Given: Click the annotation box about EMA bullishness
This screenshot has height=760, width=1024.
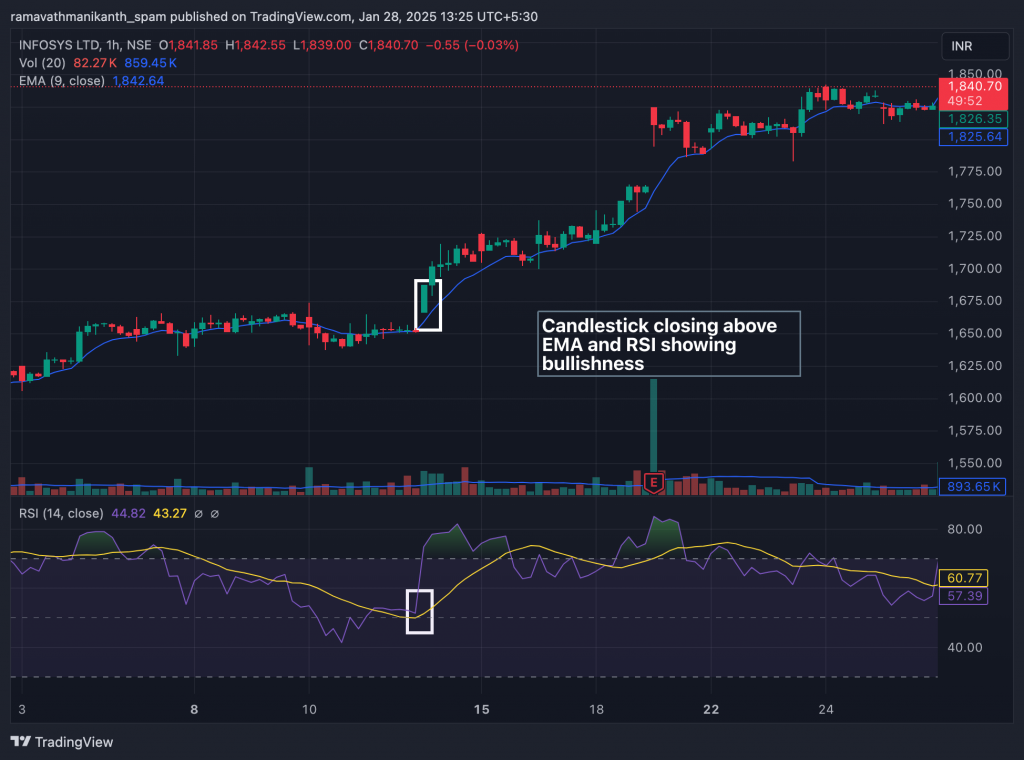Looking at the screenshot, I should coord(668,344).
